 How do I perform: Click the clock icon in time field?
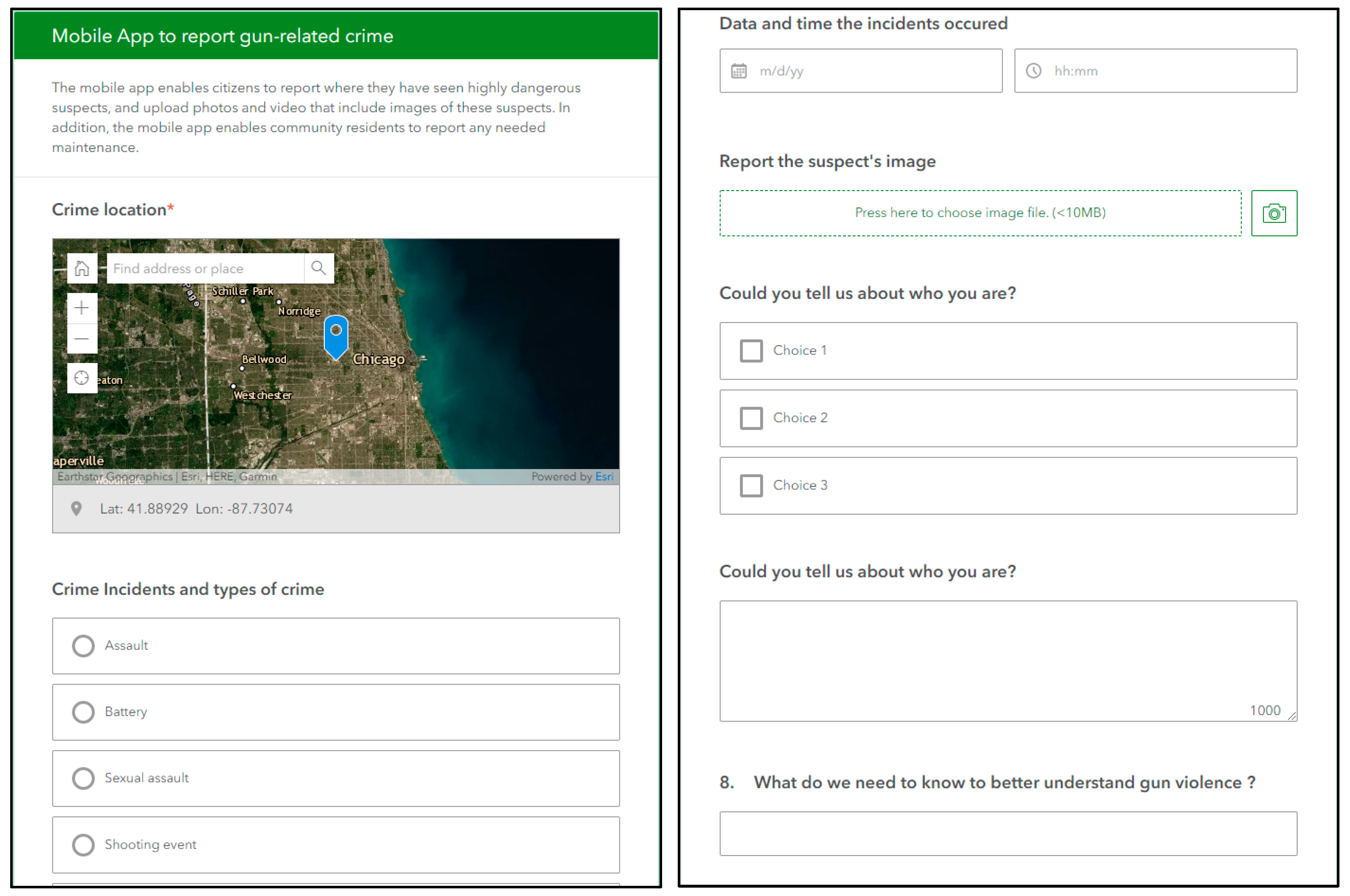point(1033,71)
